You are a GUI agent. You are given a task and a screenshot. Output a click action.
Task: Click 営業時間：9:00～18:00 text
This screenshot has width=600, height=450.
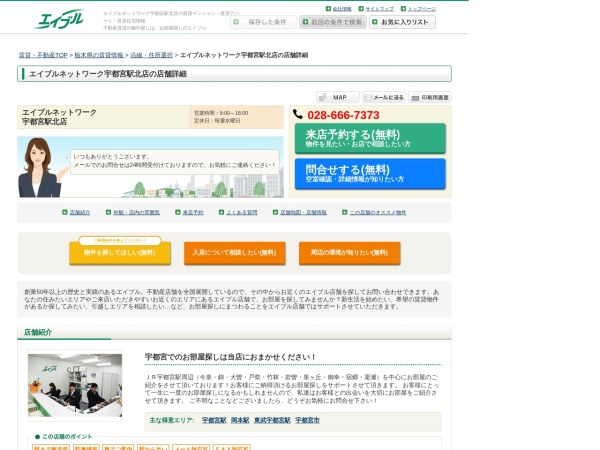click(221, 113)
